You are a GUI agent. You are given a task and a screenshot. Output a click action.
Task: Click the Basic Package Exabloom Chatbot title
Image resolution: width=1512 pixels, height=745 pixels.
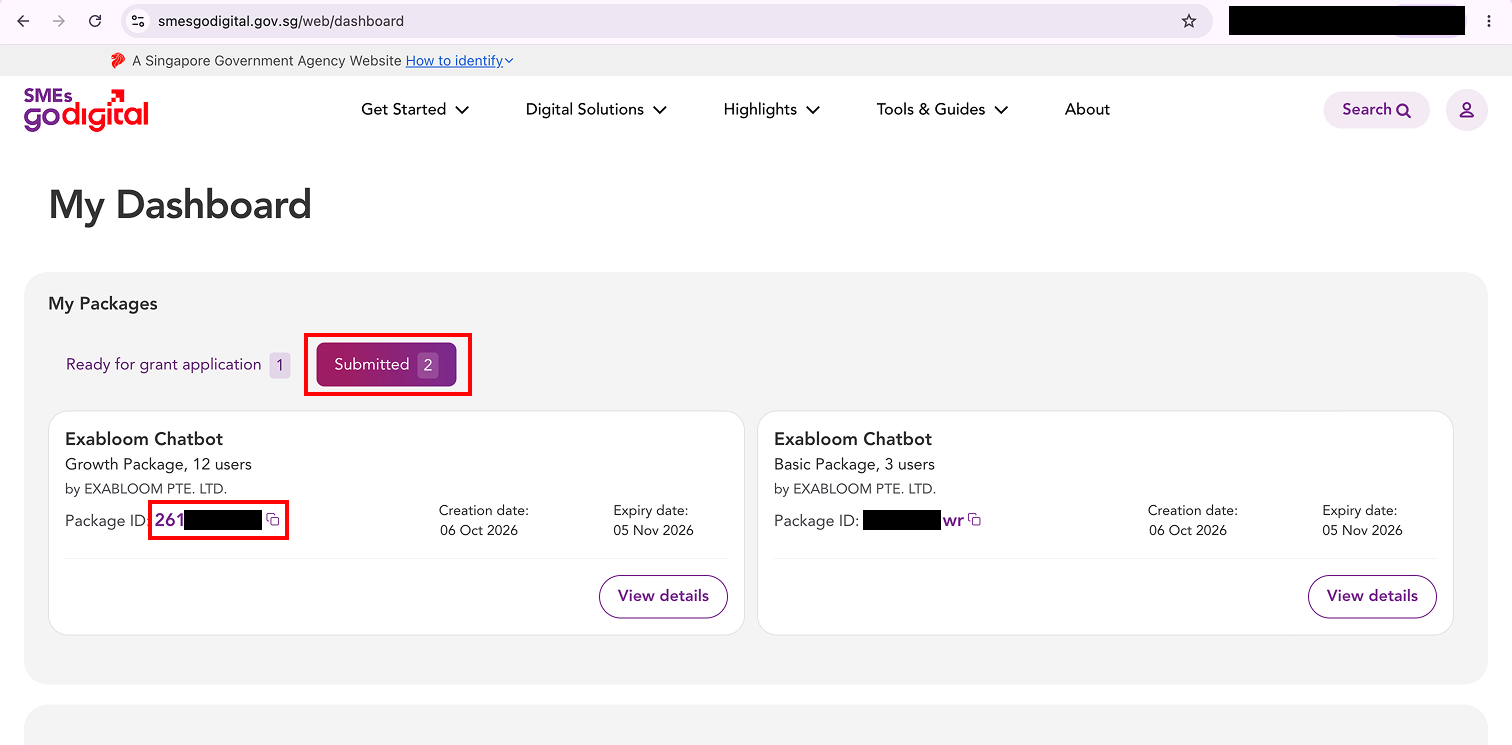coord(853,439)
